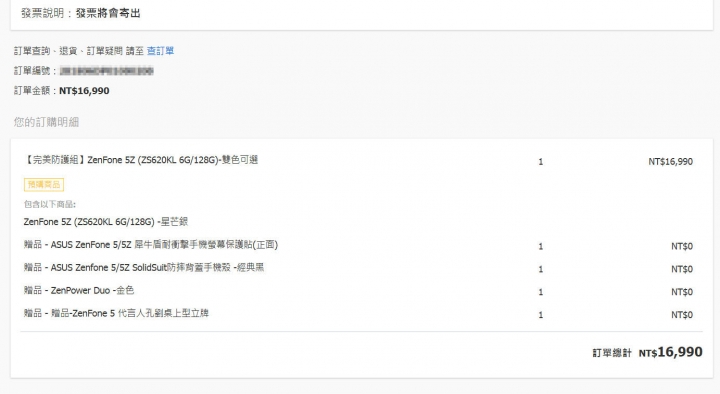Click the 您的訂購明細 section heading
Image resolution: width=720 pixels, height=394 pixels.
coord(46,122)
